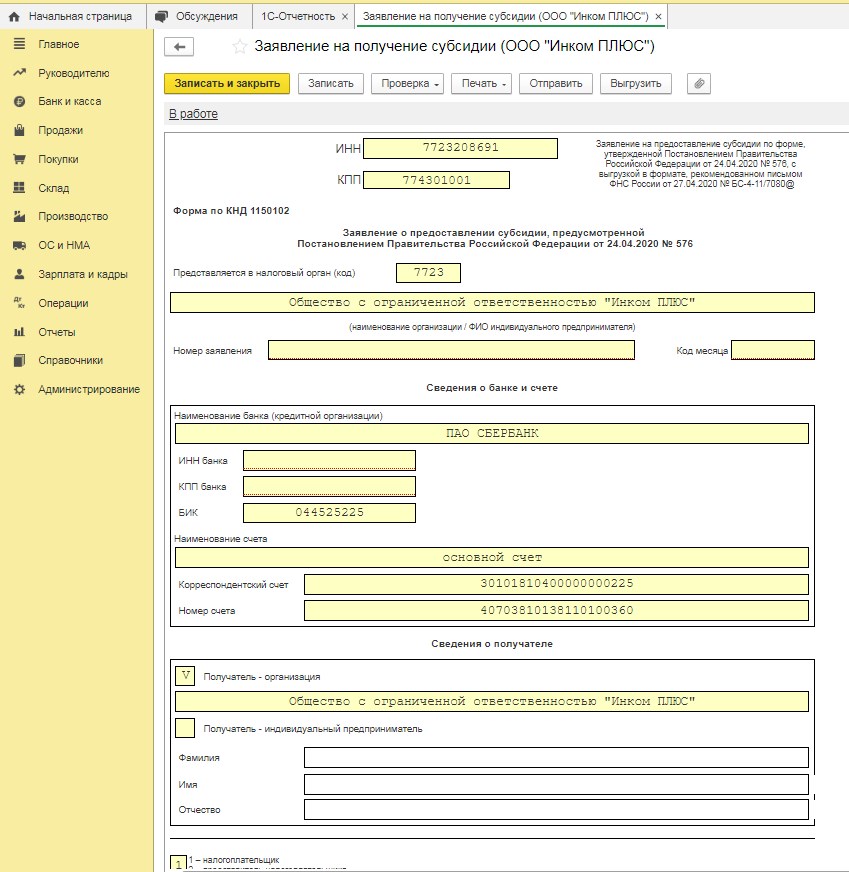The image size is (849, 872).
Task: Click the Имя input field
Action: (x=556, y=784)
